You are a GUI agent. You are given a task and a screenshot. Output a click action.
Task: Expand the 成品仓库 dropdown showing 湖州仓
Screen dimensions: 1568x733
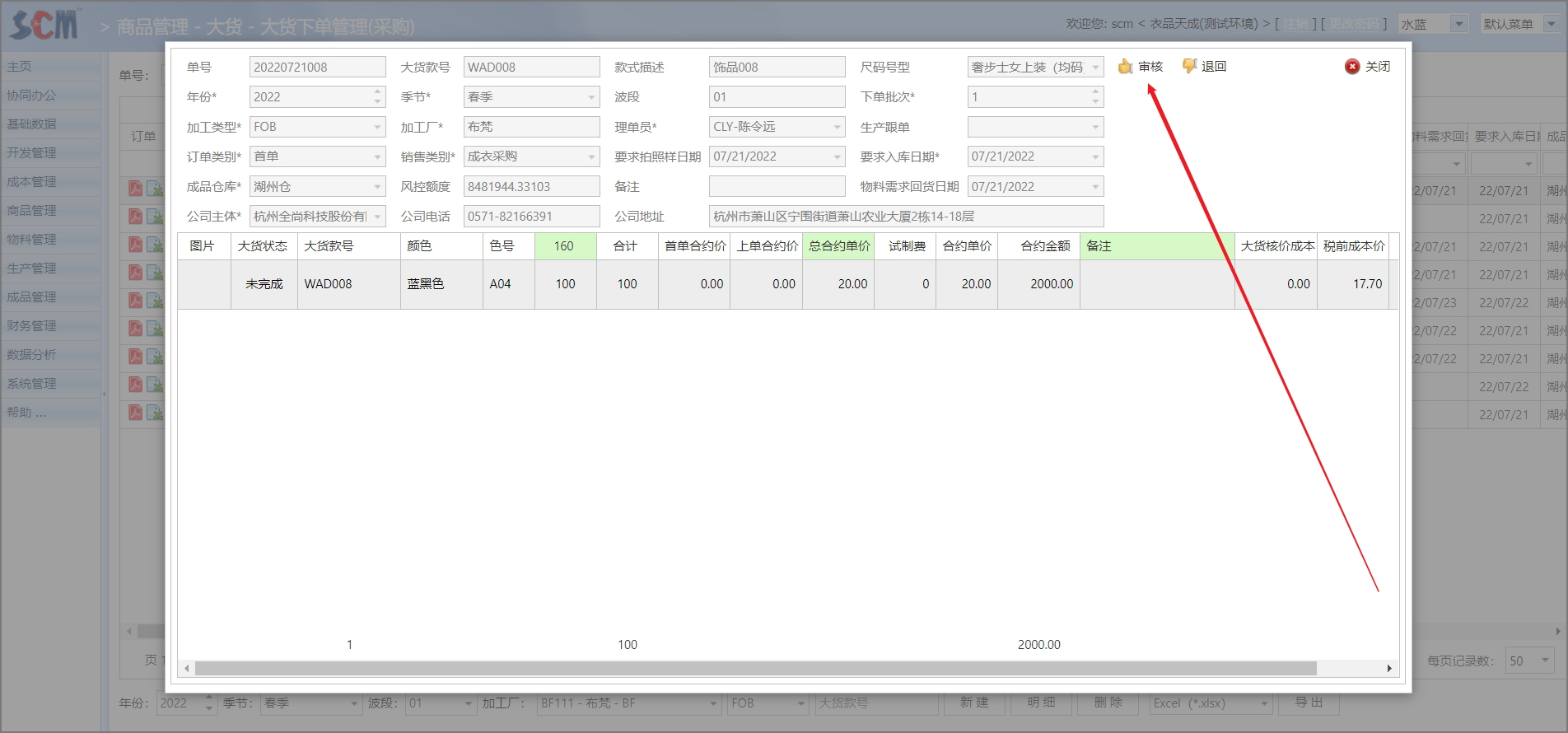(x=377, y=187)
